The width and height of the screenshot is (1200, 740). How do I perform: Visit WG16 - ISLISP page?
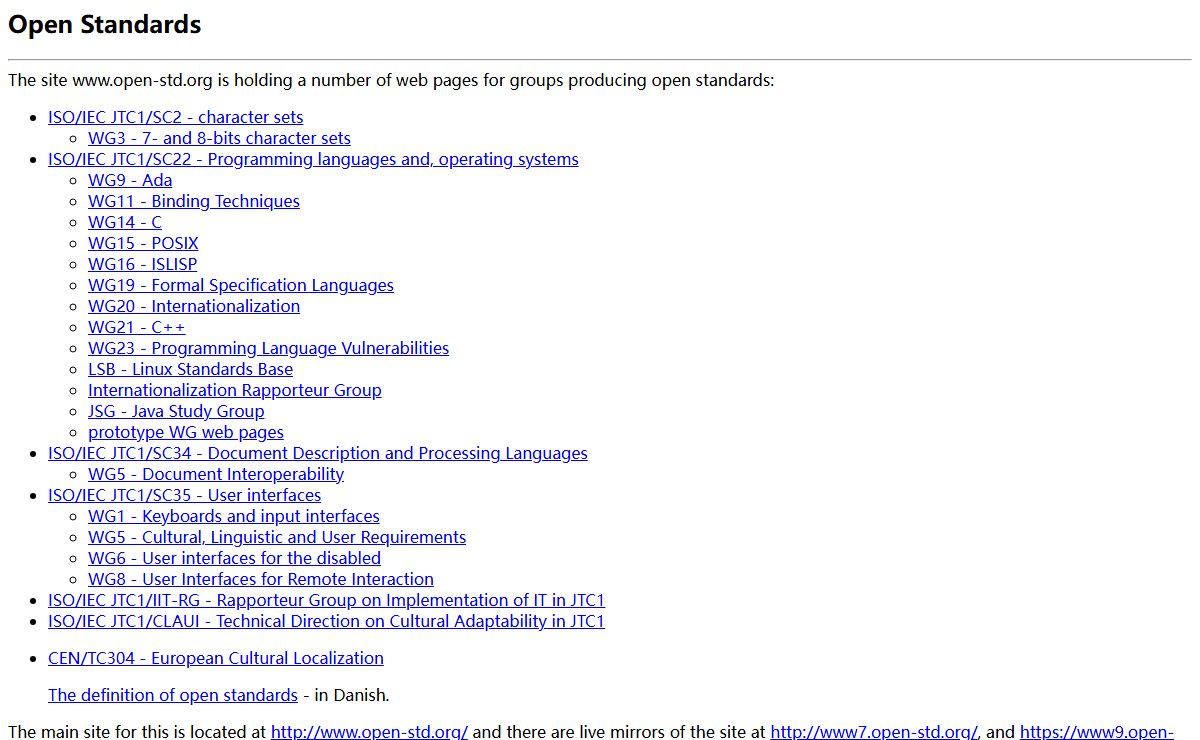point(142,264)
